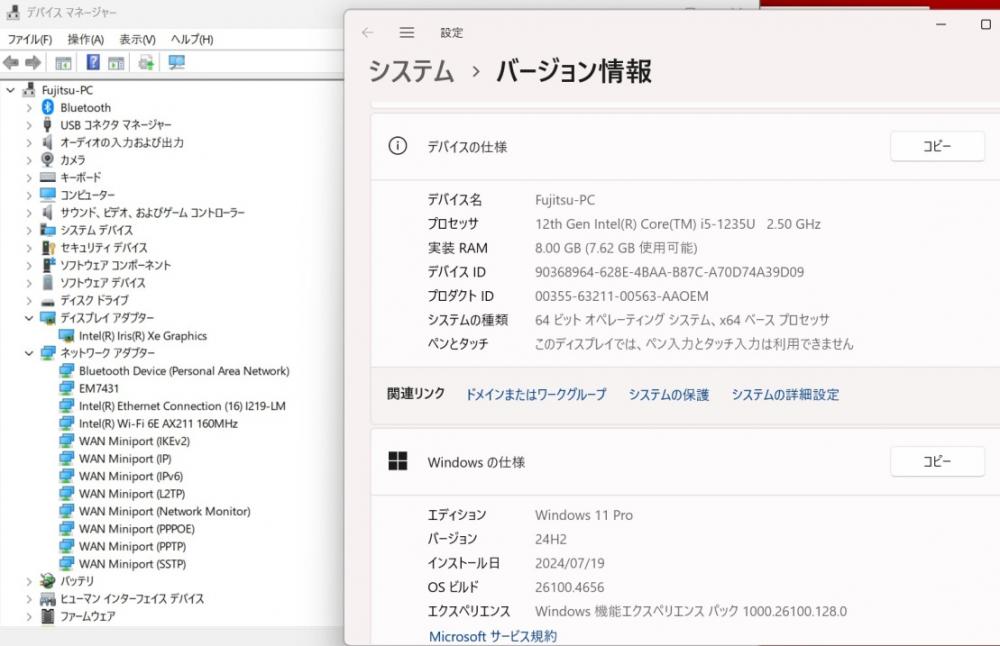Select the コンピューター tree item
The width and height of the screenshot is (1000, 646).
click(87, 195)
